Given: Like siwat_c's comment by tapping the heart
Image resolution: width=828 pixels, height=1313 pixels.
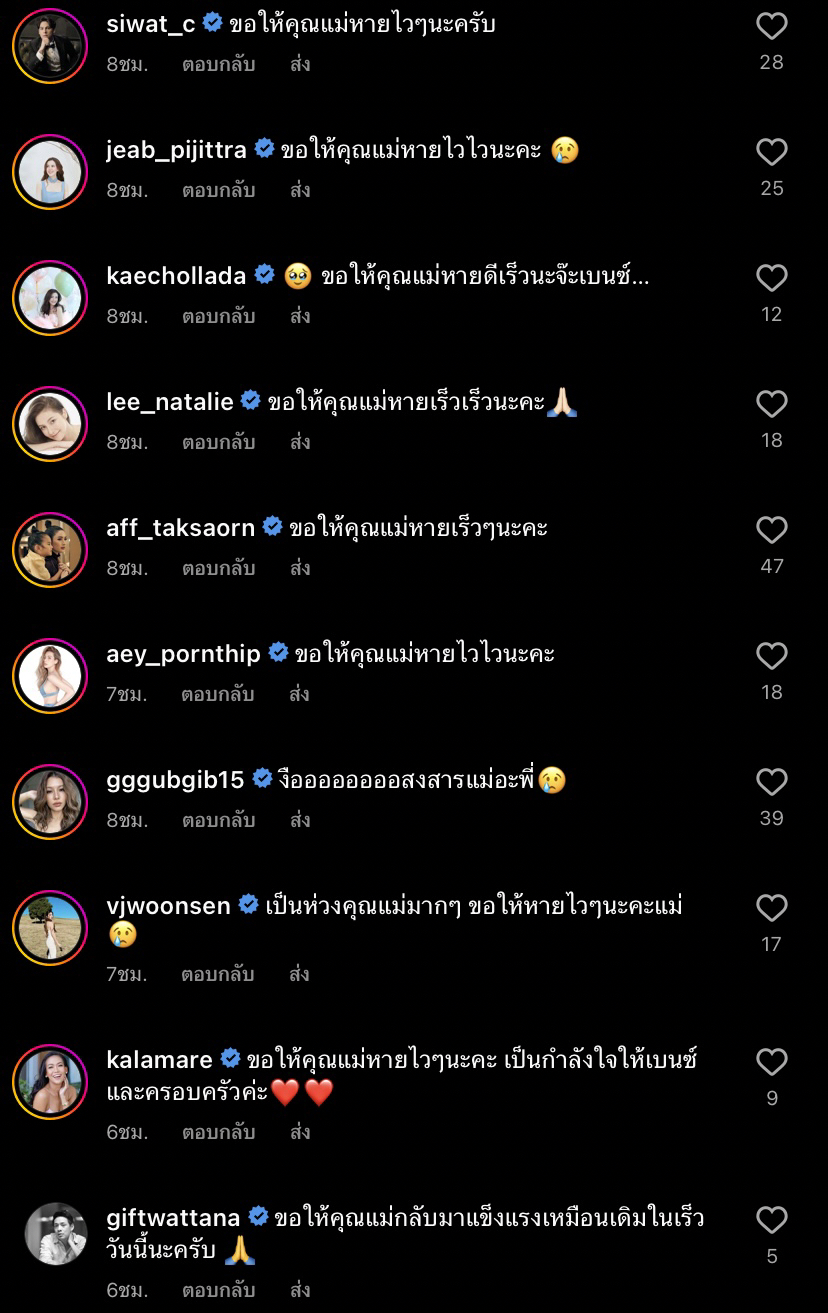Looking at the screenshot, I should tap(771, 26).
